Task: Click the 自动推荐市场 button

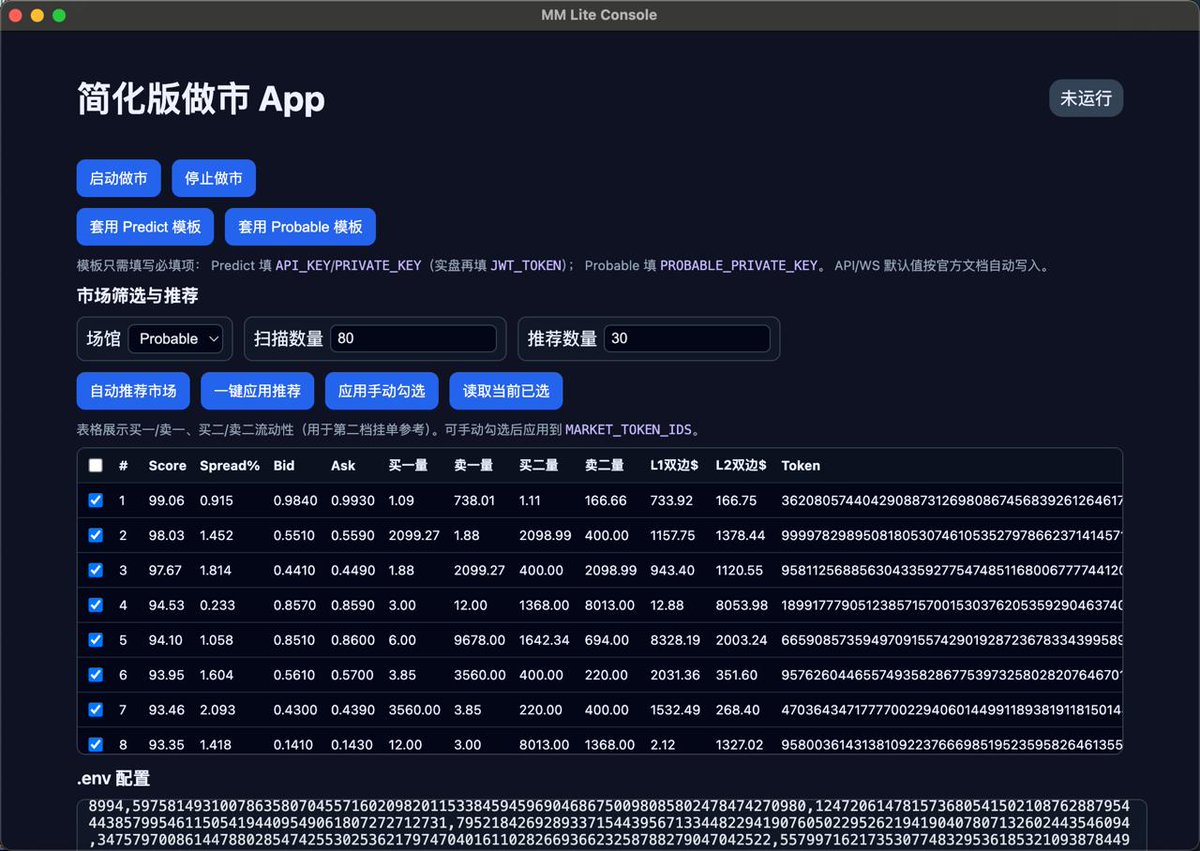Action: (x=133, y=391)
